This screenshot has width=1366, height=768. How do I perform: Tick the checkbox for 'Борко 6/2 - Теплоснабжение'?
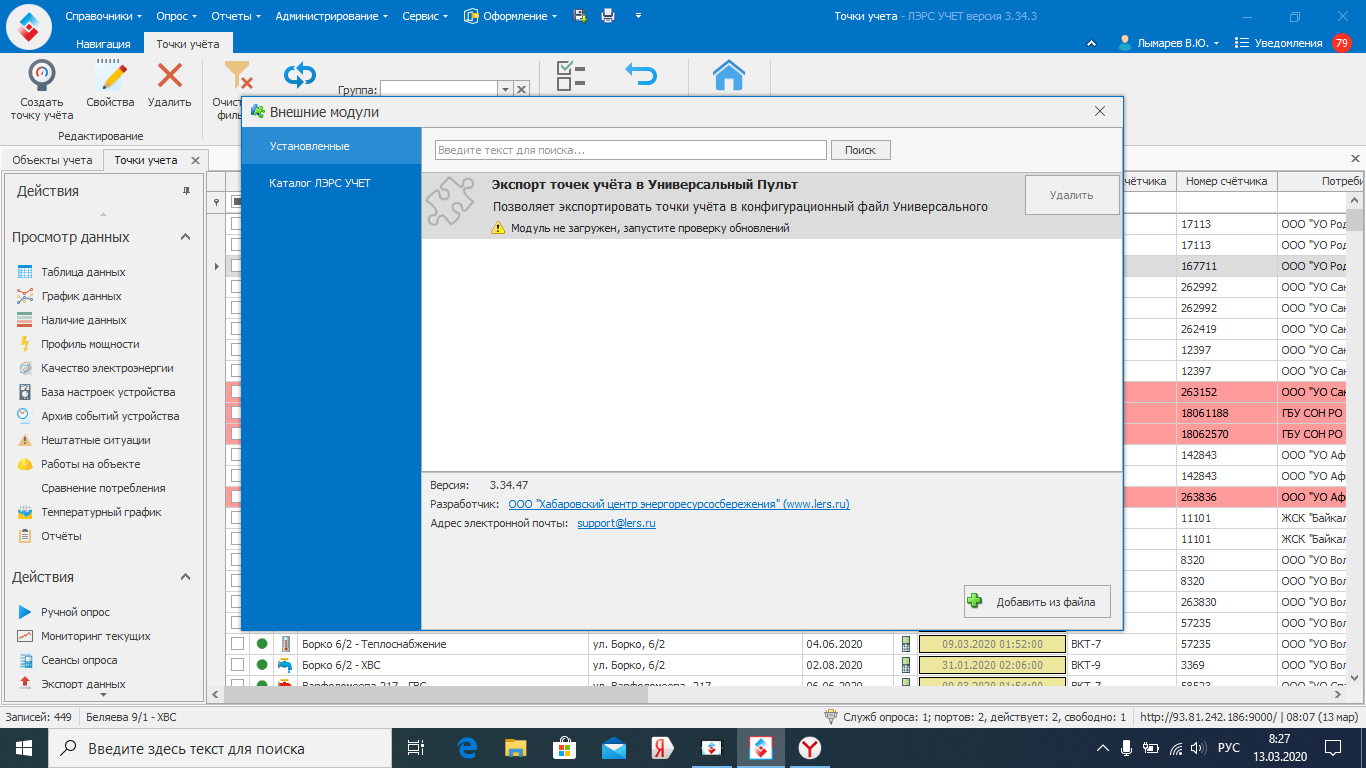(x=237, y=644)
